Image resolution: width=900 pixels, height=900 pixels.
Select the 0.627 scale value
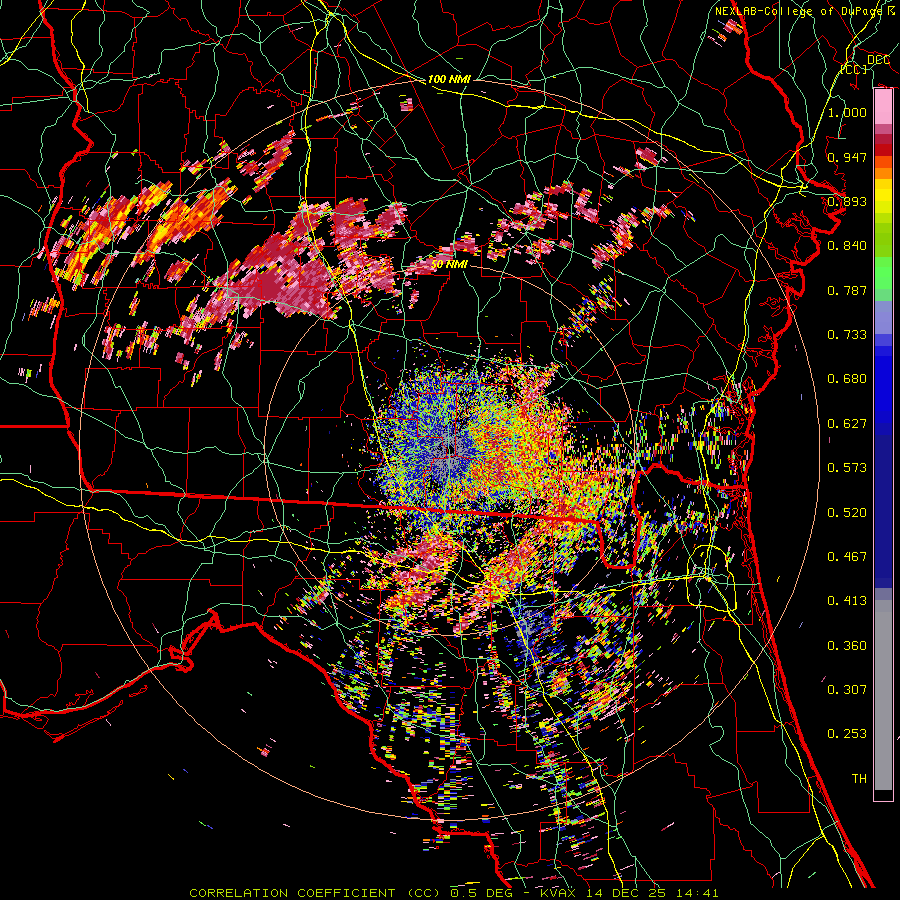[x=847, y=424]
